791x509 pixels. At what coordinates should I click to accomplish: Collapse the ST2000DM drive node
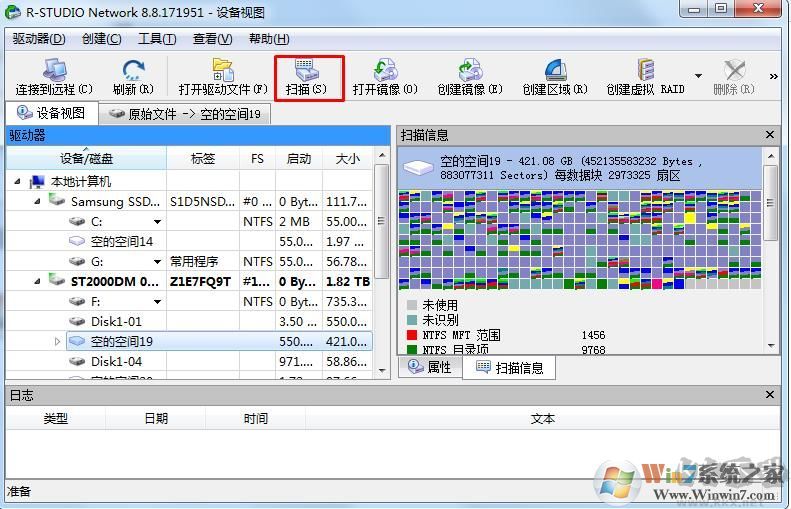click(x=37, y=281)
